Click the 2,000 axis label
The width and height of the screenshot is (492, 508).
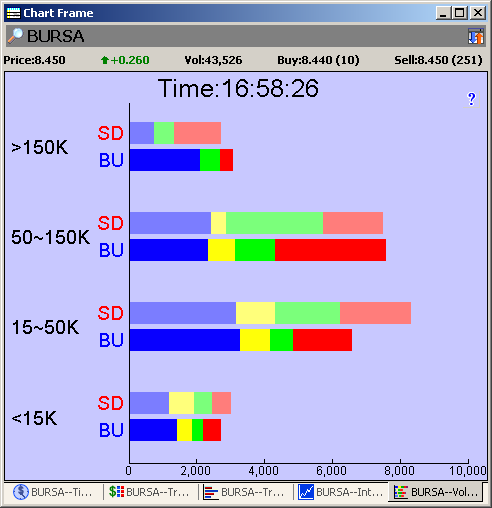(196, 471)
